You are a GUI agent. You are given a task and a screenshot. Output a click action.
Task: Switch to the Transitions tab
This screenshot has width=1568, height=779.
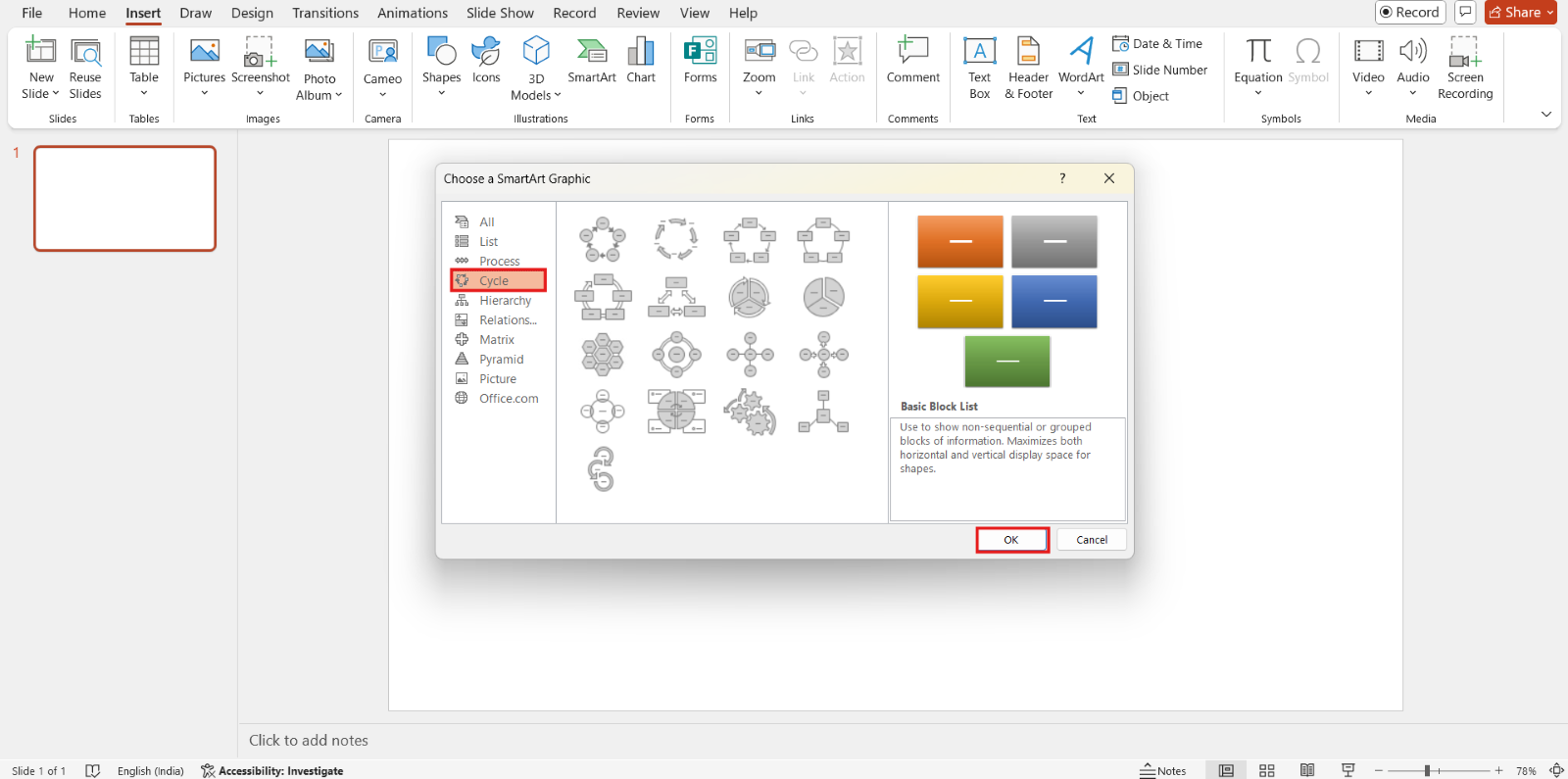click(325, 13)
